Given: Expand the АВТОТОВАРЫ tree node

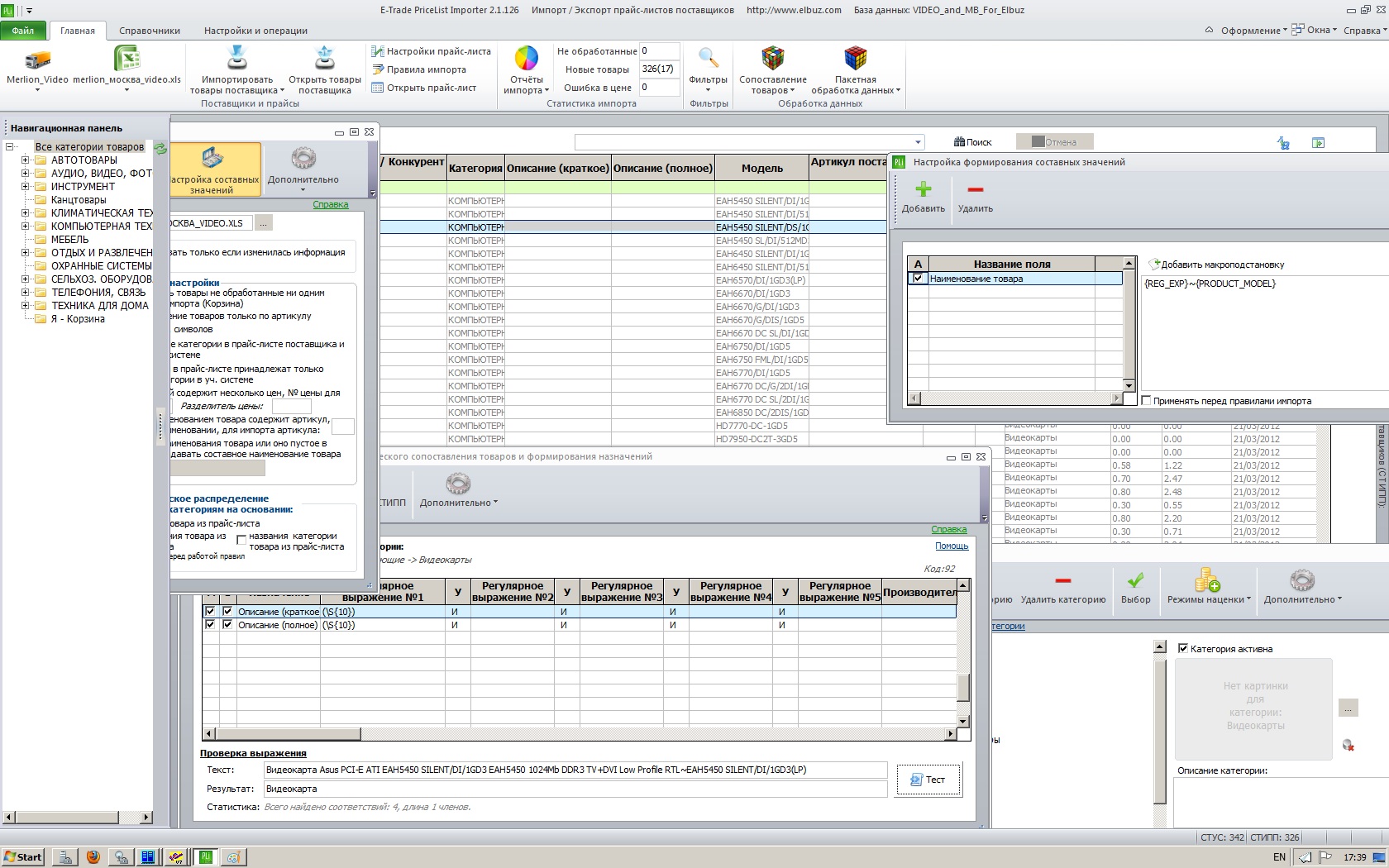Looking at the screenshot, I should pos(25,160).
